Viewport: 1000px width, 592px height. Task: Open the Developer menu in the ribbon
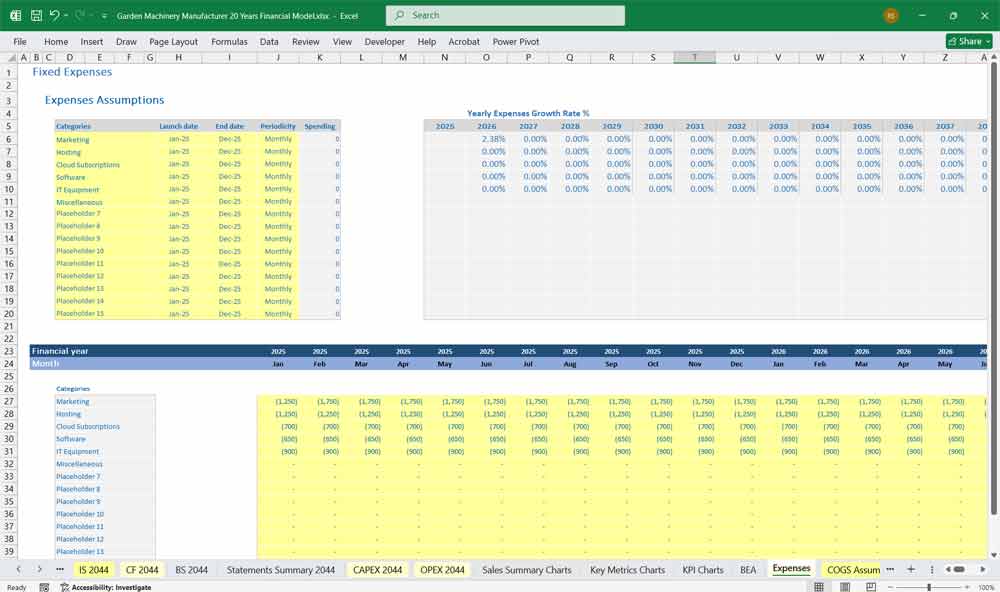[383, 41]
